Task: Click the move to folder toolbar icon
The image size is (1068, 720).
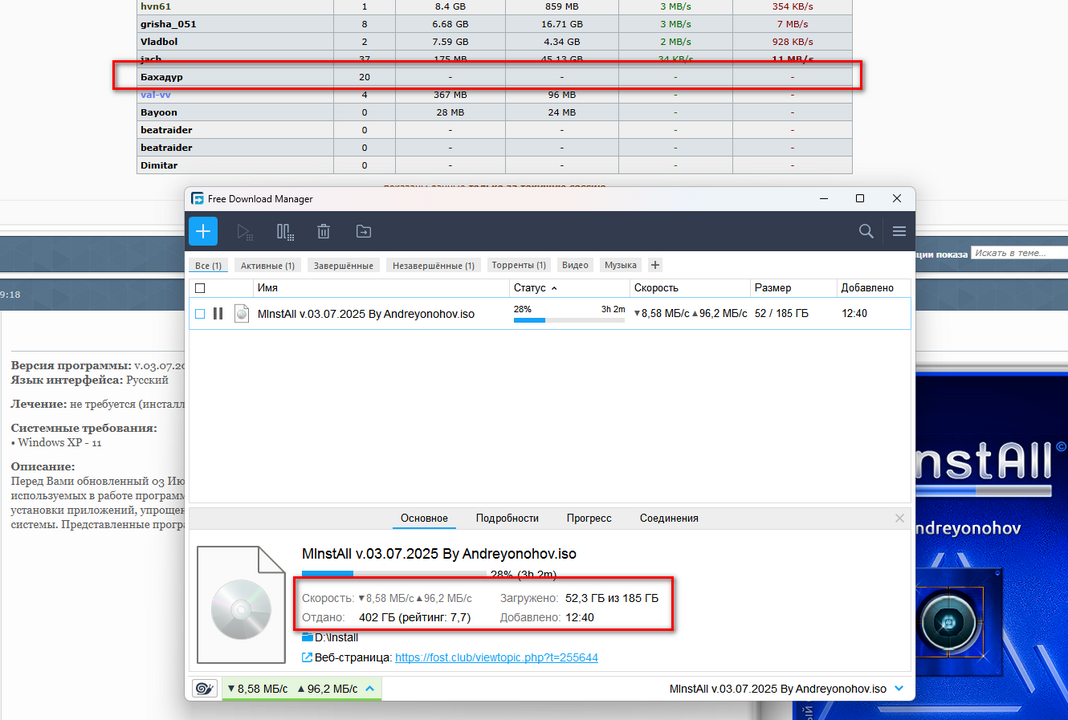Action: click(x=364, y=232)
